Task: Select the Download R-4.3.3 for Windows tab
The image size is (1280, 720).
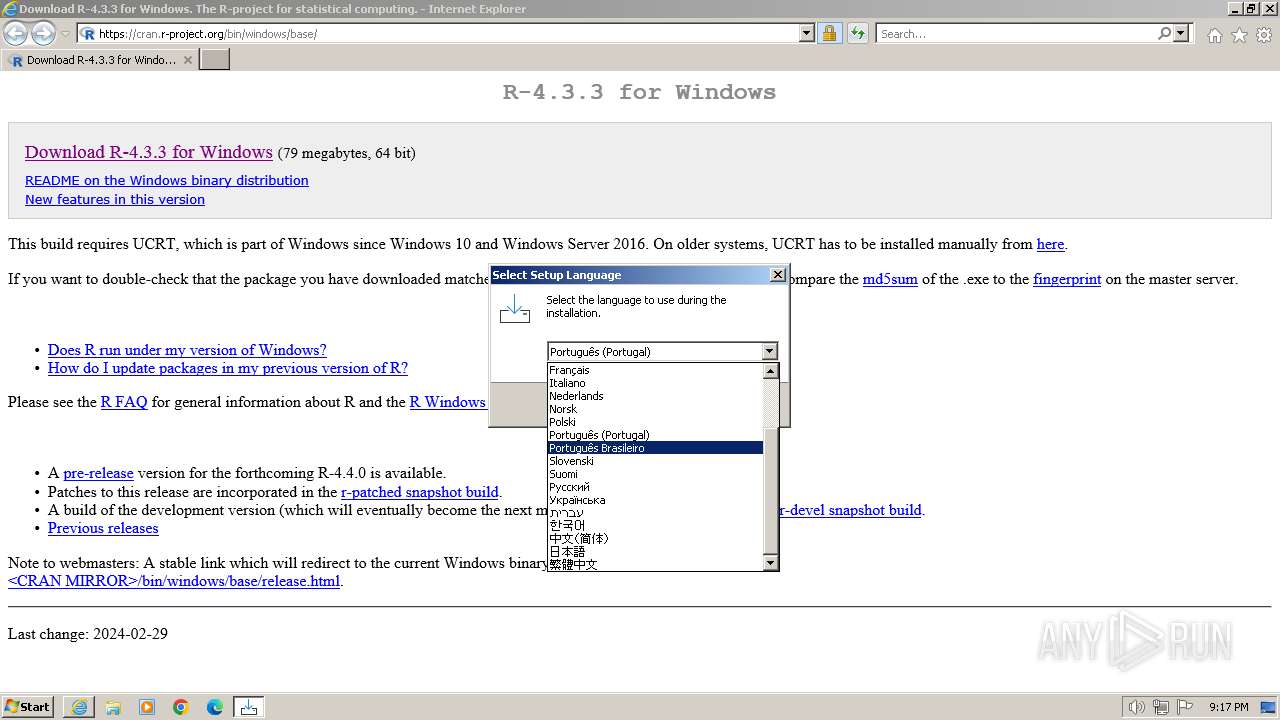Action: point(100,60)
